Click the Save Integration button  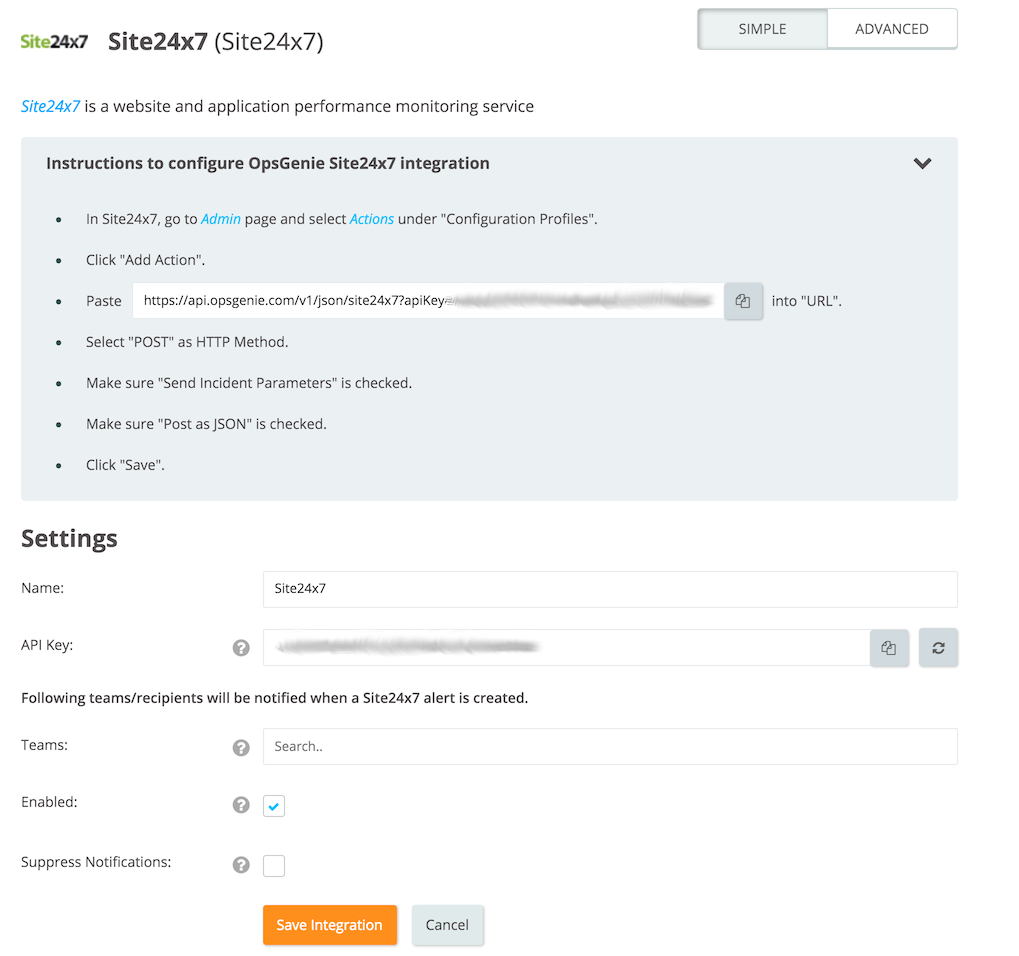click(329, 924)
